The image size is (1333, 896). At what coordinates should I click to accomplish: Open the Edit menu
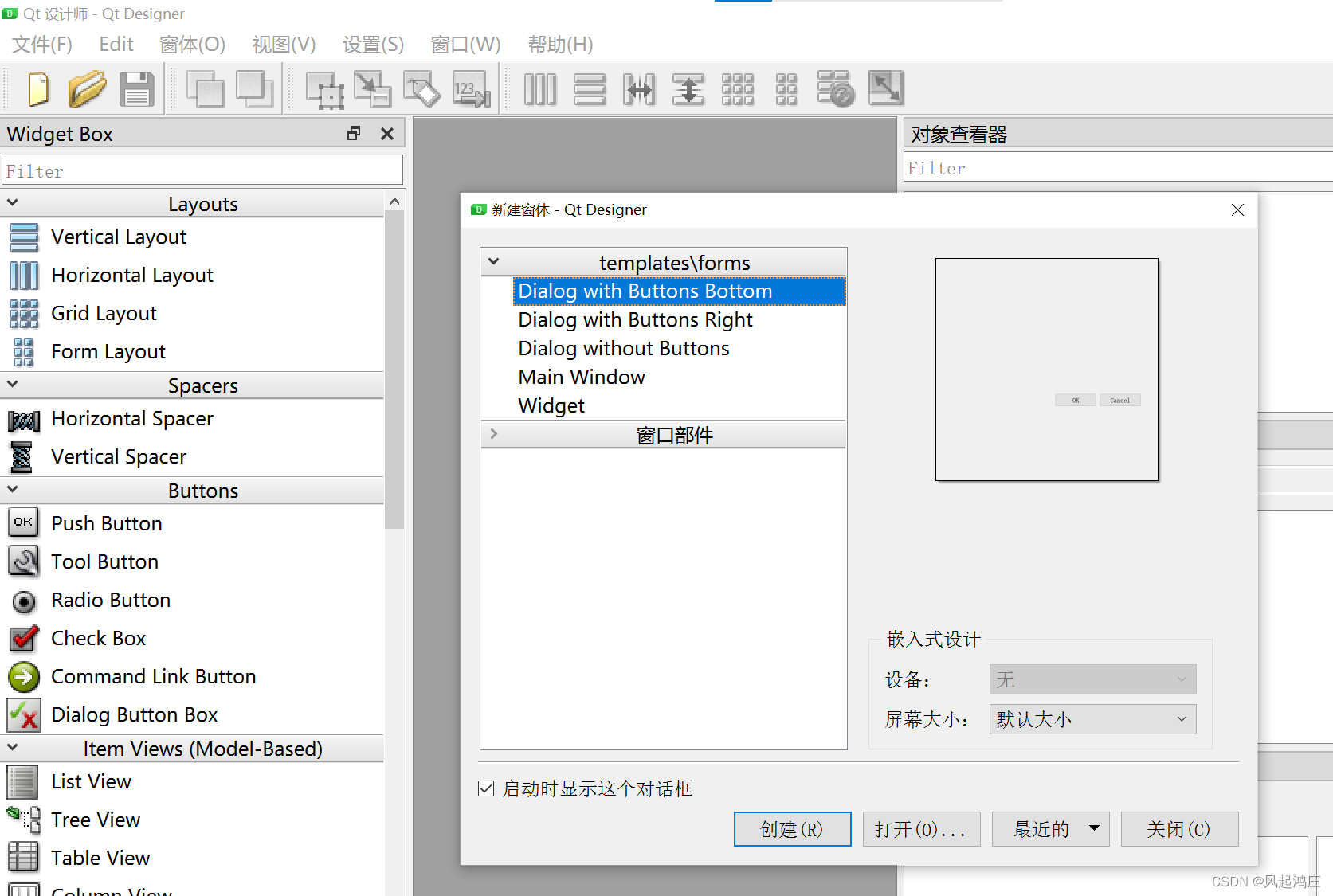[x=116, y=45]
